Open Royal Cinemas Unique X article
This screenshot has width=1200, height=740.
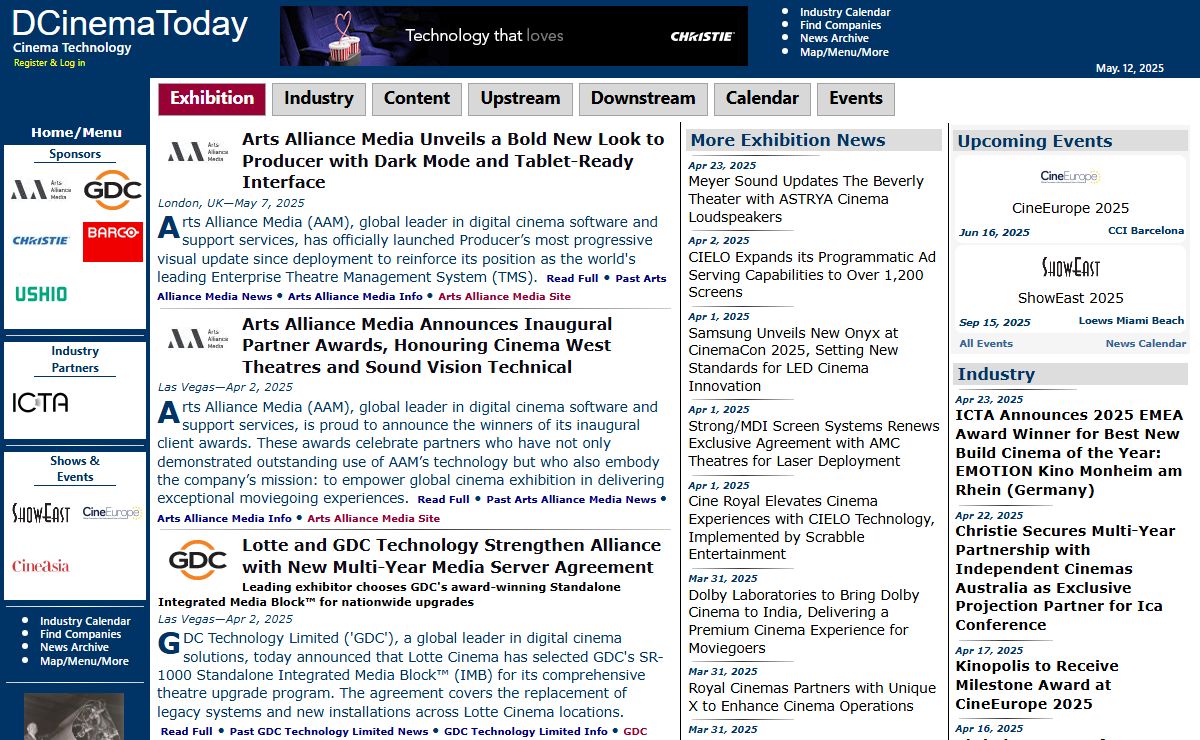pyautogui.click(x=812, y=697)
